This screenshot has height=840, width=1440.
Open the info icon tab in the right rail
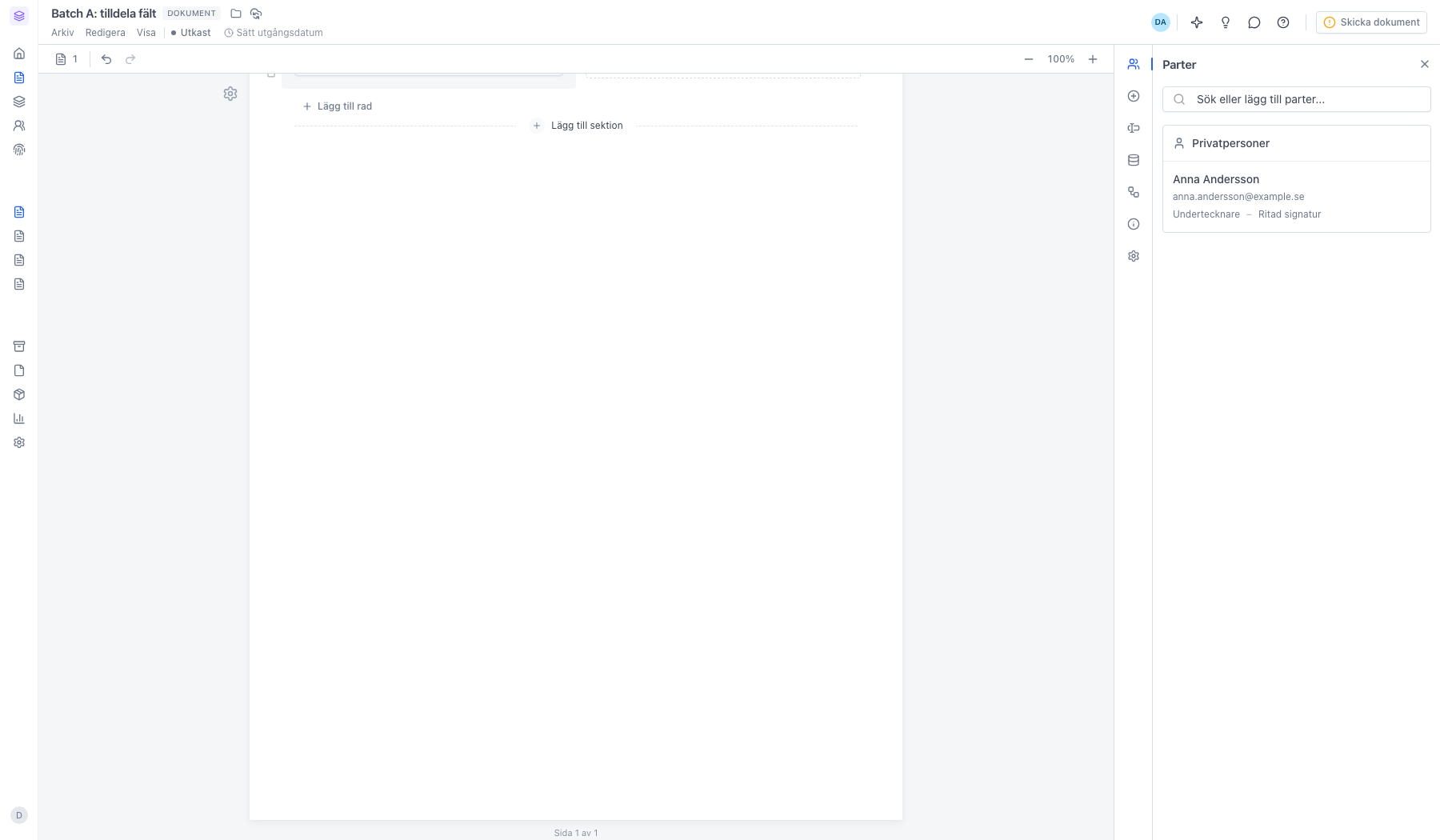[1134, 224]
